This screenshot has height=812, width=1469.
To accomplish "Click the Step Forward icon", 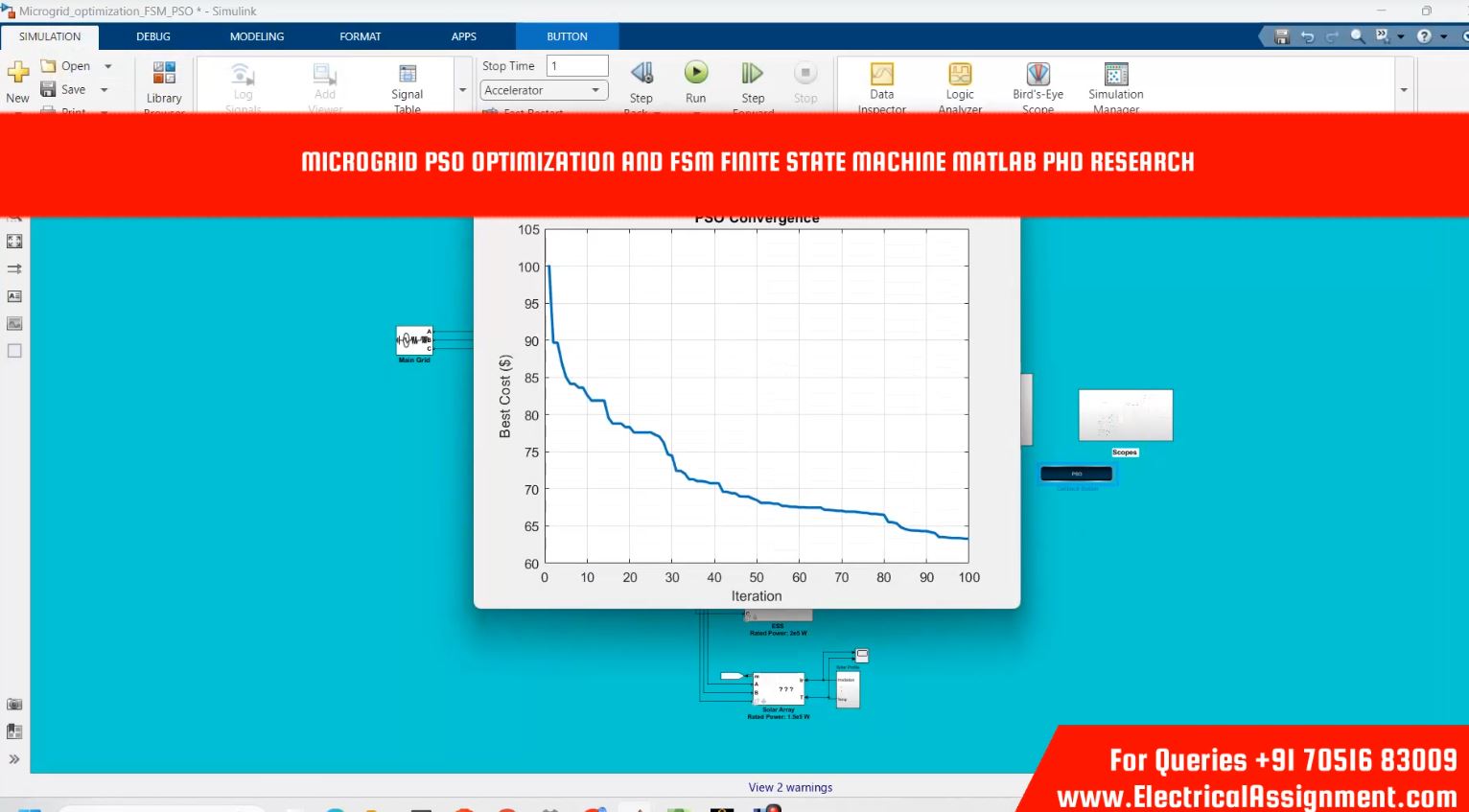I will 753,74.
